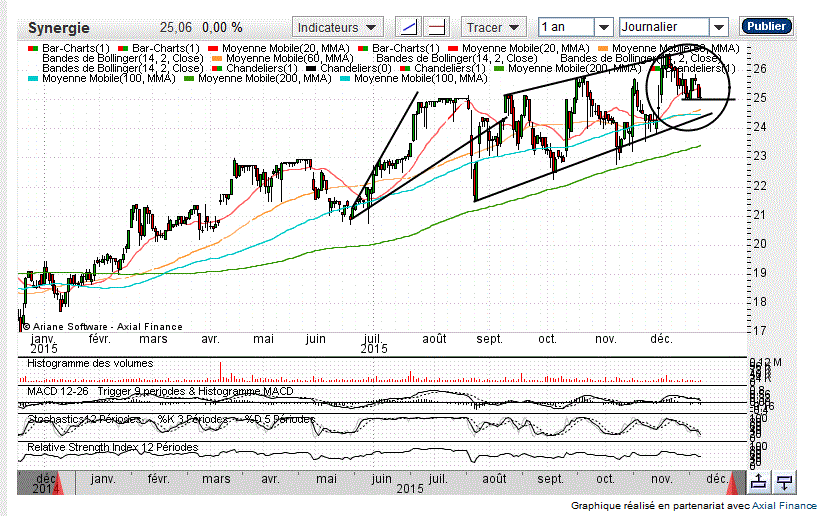Click 'mai' on the bottom date range slider
The height and width of the screenshot is (516, 820).
click(326, 479)
